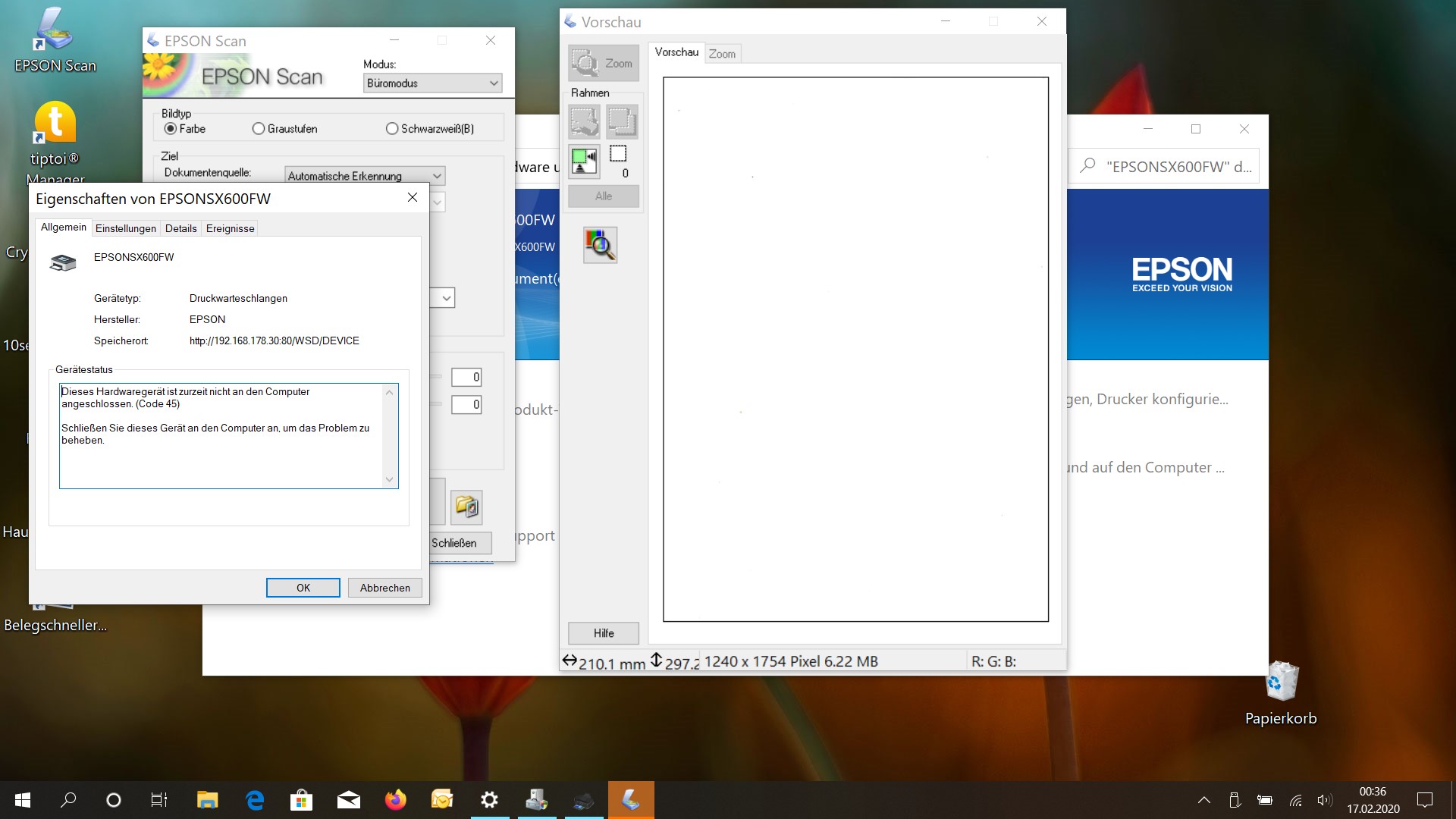The width and height of the screenshot is (1456, 819).
Task: Open the partially hidden dropdown below Dokumentenquelle
Action: coord(438,202)
